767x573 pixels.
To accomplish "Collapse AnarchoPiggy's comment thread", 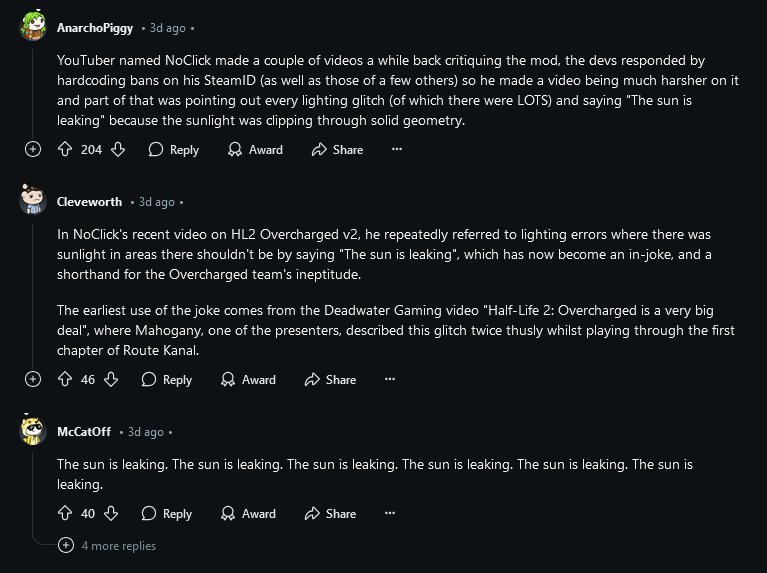I will coord(33,149).
